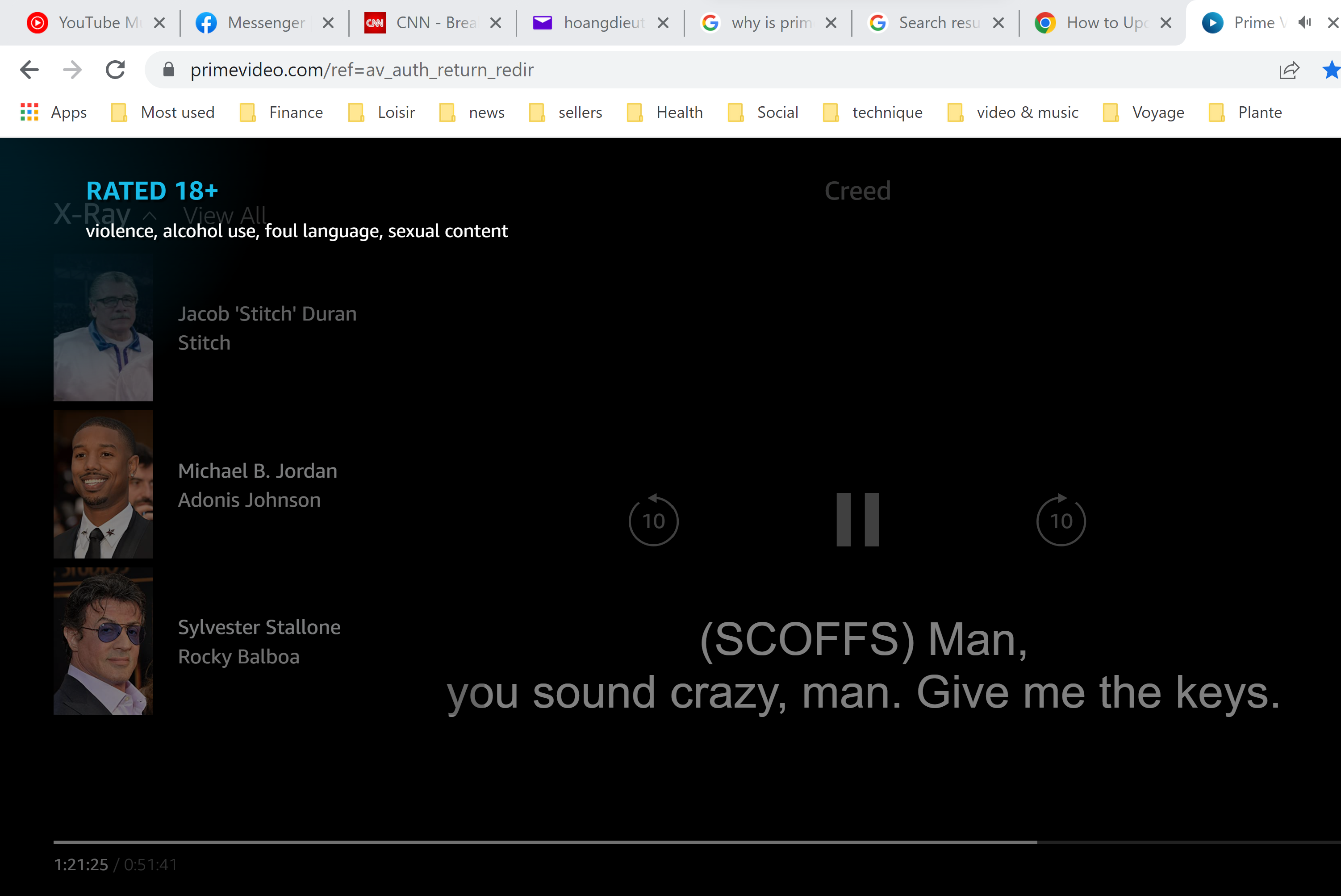Pause the Creed video playback
Image resolution: width=1341 pixels, height=896 pixels.
pos(857,519)
